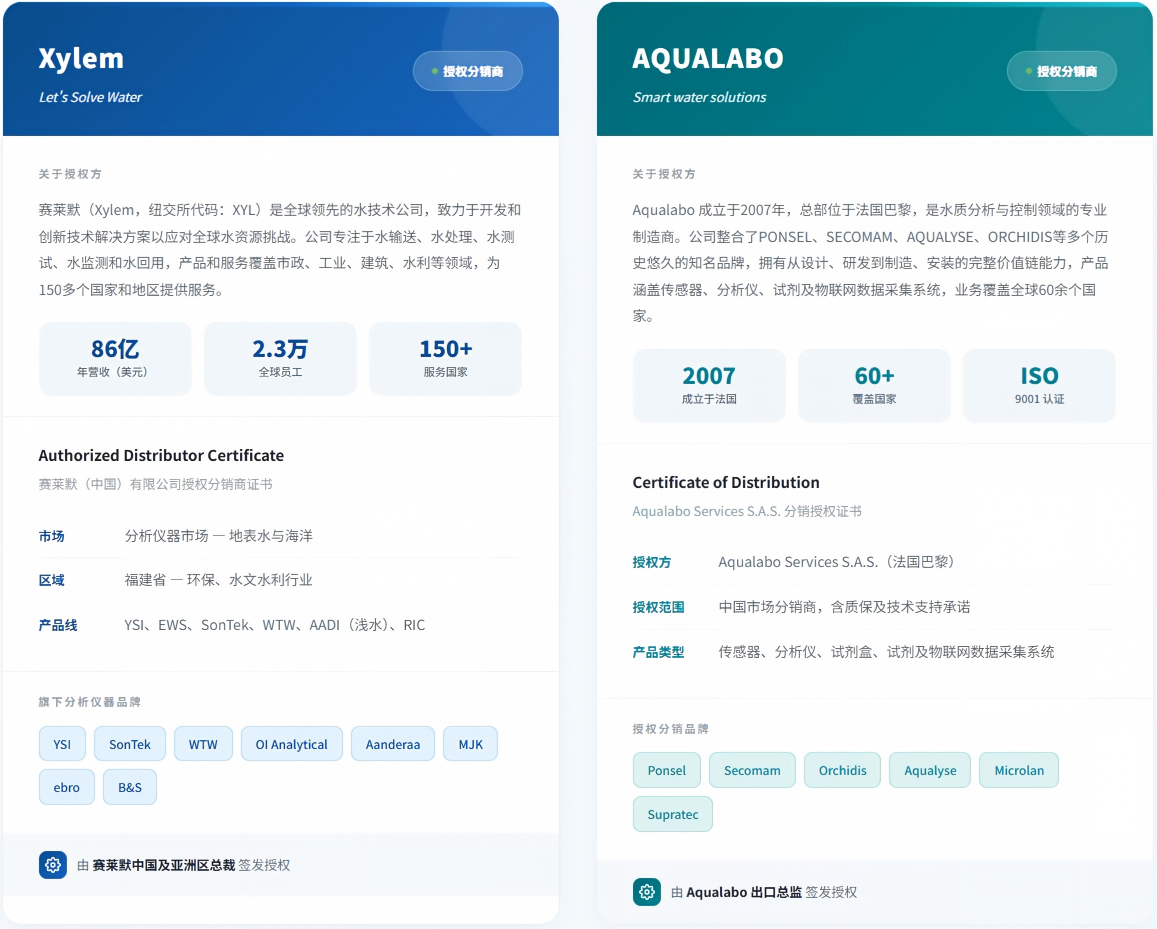
Task: Click the 旗下分析仪器品牌 section label
Action: click(x=89, y=702)
